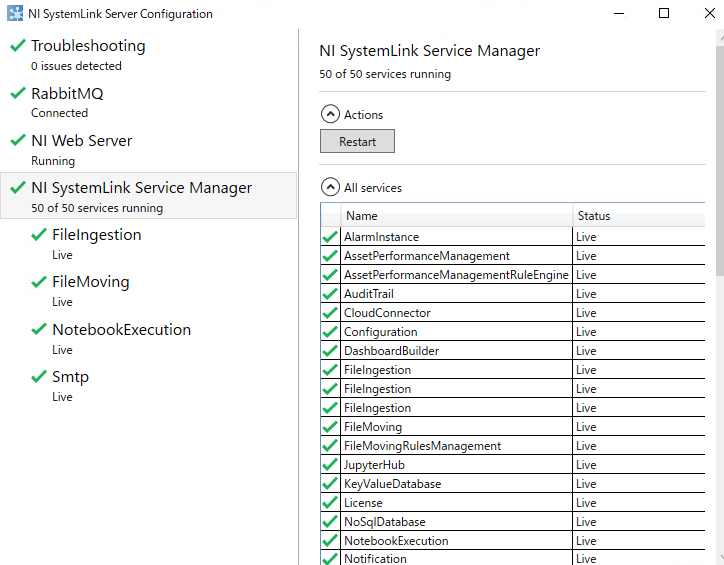724x565 pixels.
Task: Select the Notification service name
Action: click(375, 559)
